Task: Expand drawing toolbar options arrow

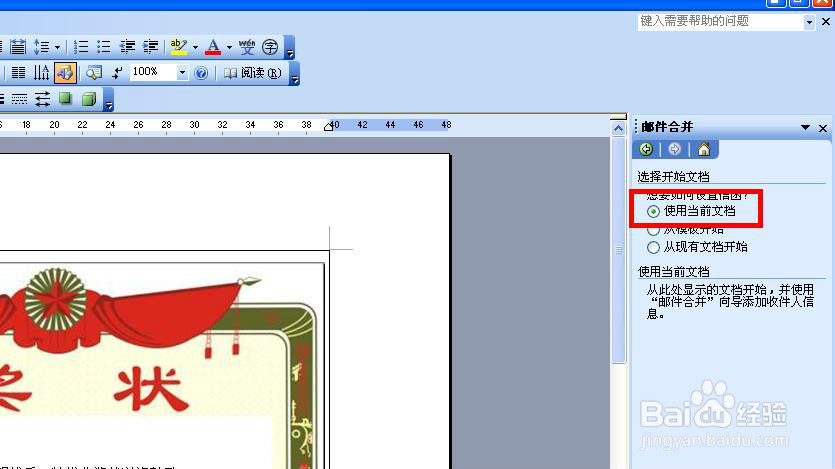Action: [x=108, y=100]
